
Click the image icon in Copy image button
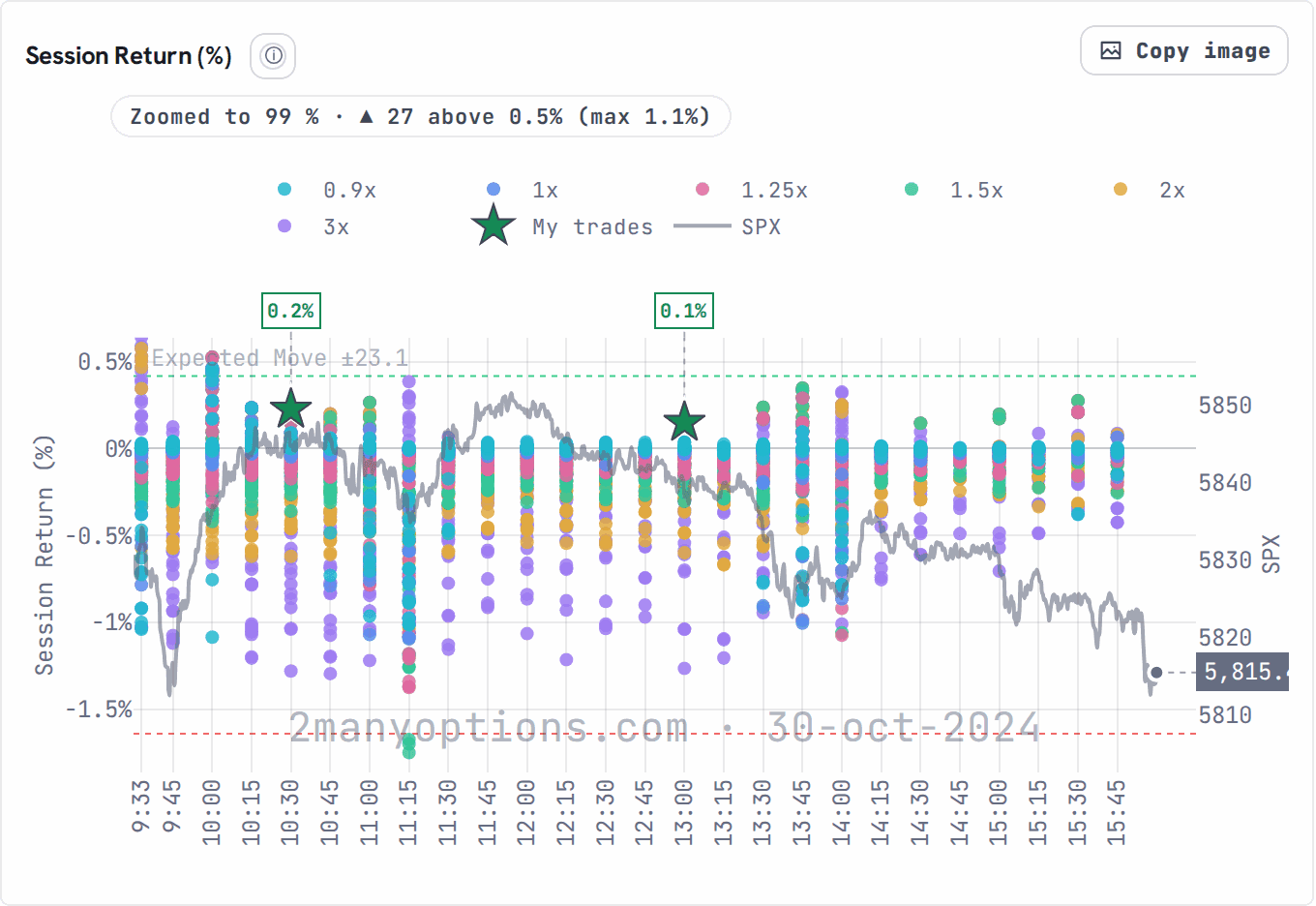1111,51
